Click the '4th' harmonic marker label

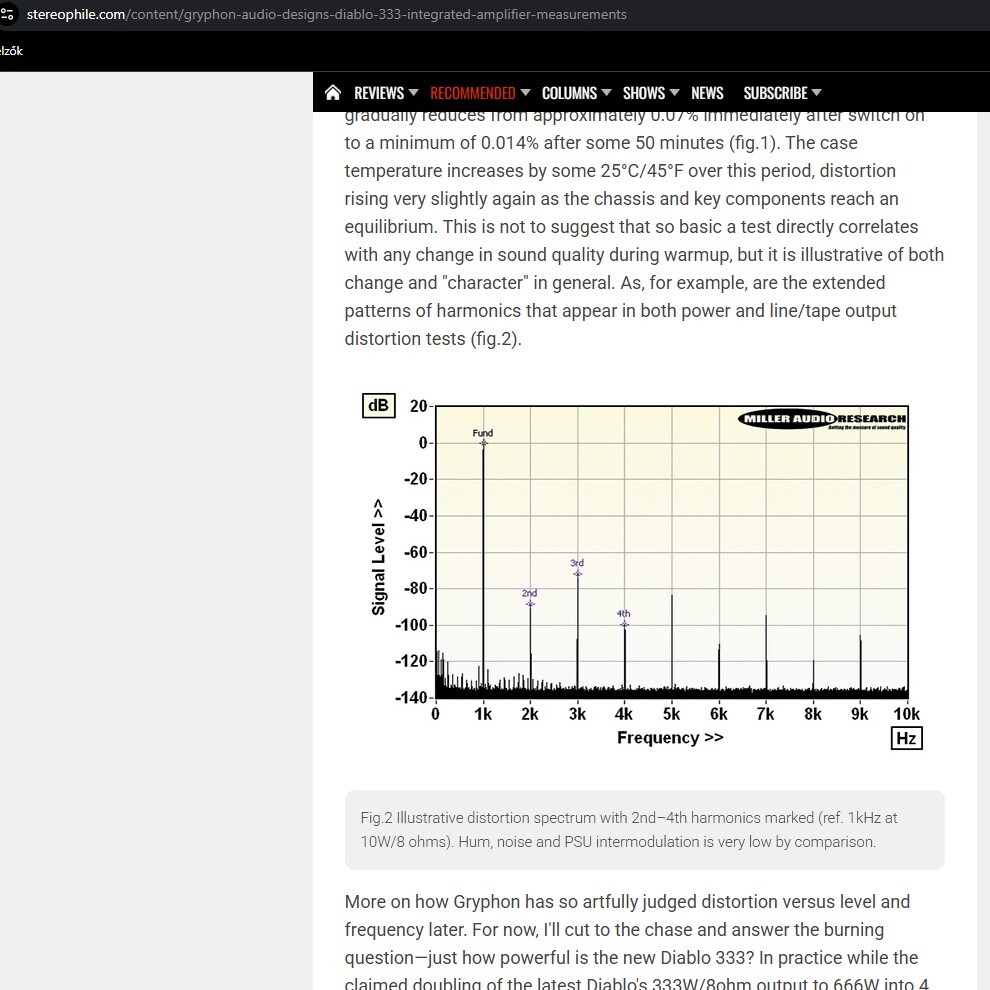point(624,613)
